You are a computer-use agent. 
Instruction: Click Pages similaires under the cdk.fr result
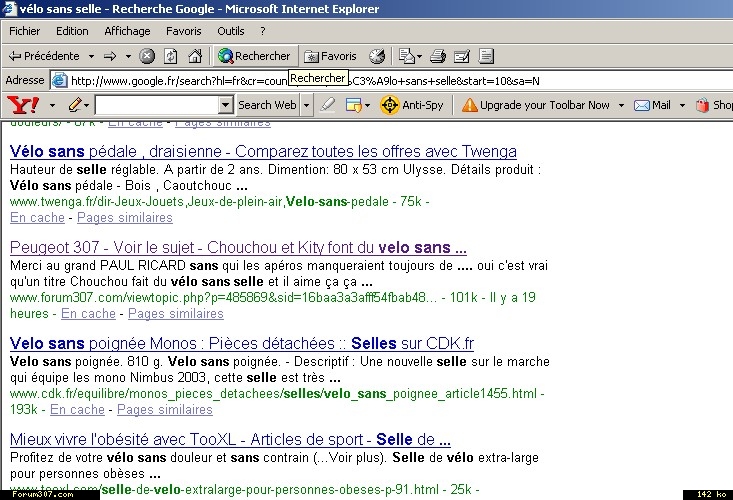point(165,409)
